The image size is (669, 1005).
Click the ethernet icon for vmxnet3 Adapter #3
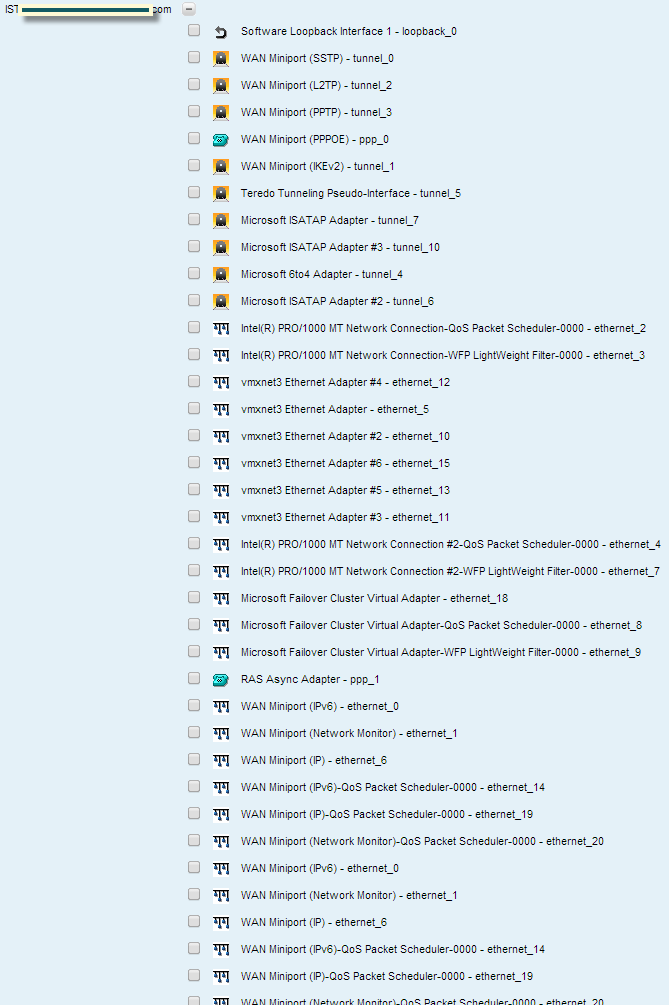221,517
